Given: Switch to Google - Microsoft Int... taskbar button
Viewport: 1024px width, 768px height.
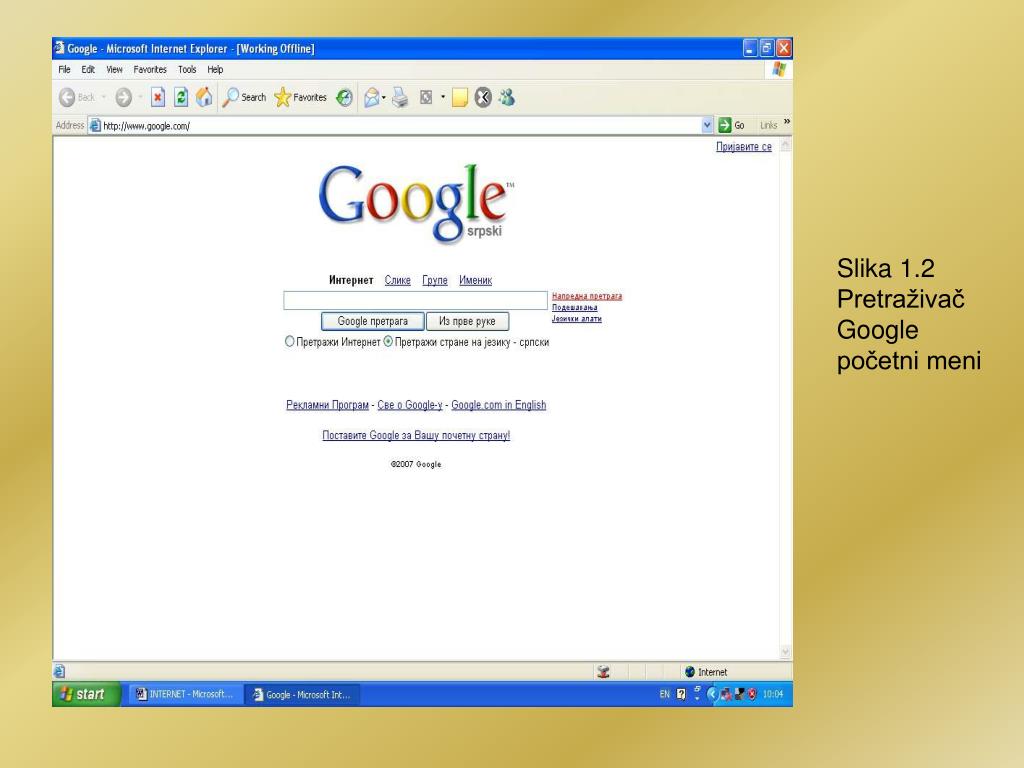Looking at the screenshot, I should tap(302, 694).
